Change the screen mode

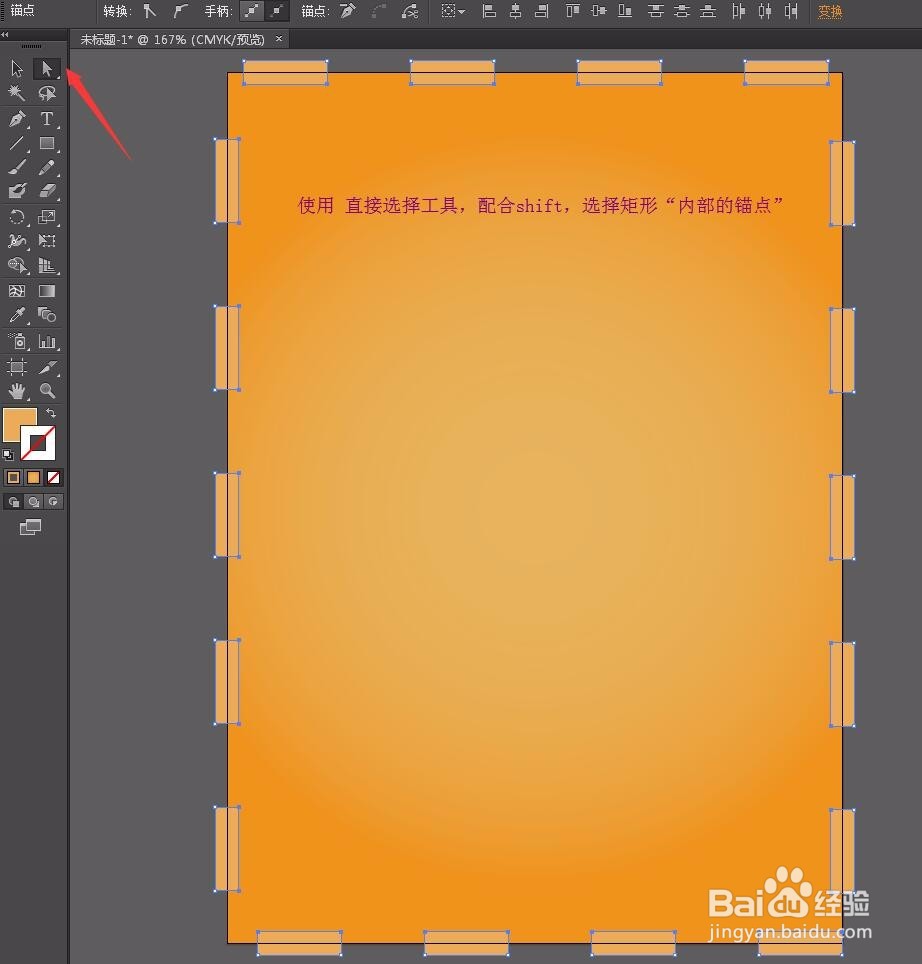[x=30, y=527]
